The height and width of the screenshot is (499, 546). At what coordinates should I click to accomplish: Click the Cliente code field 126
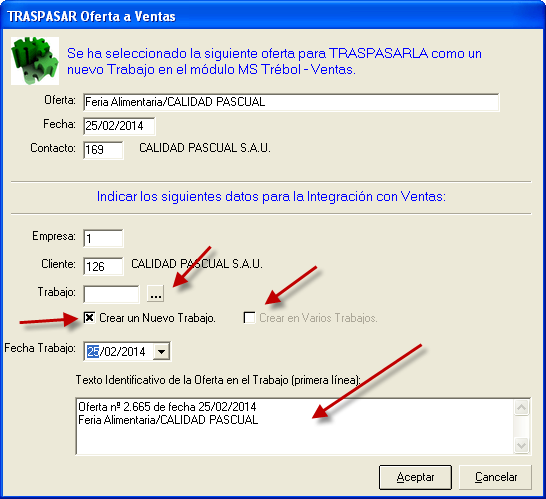(103, 267)
